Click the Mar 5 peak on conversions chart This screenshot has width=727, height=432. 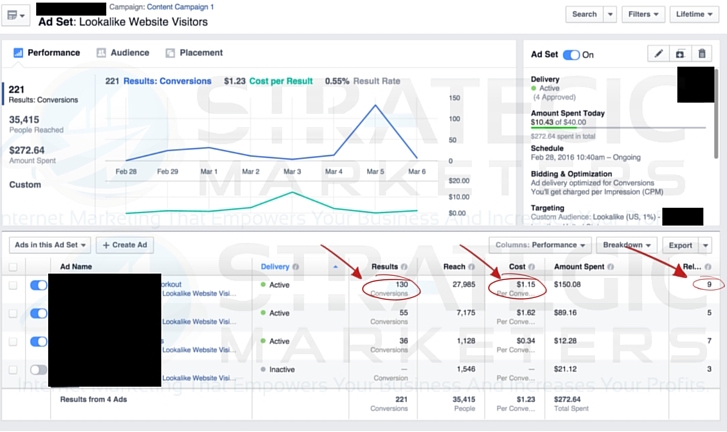376,106
